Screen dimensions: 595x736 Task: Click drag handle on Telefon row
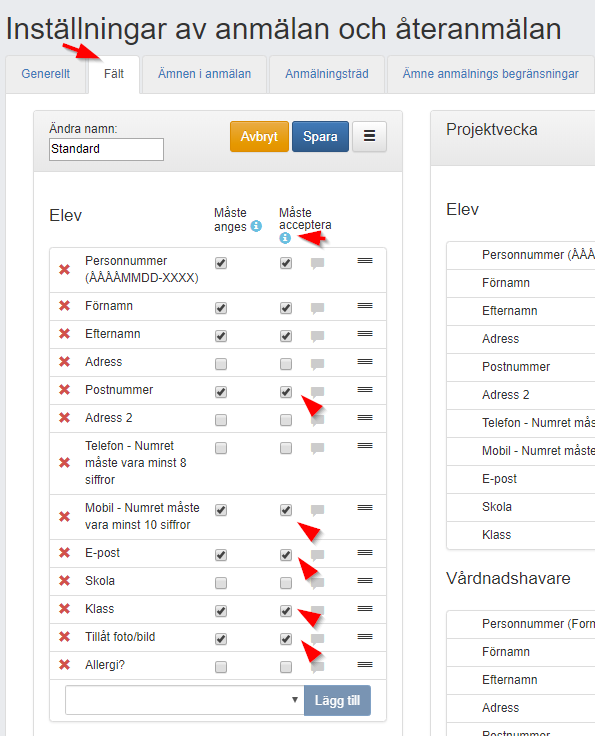point(365,445)
